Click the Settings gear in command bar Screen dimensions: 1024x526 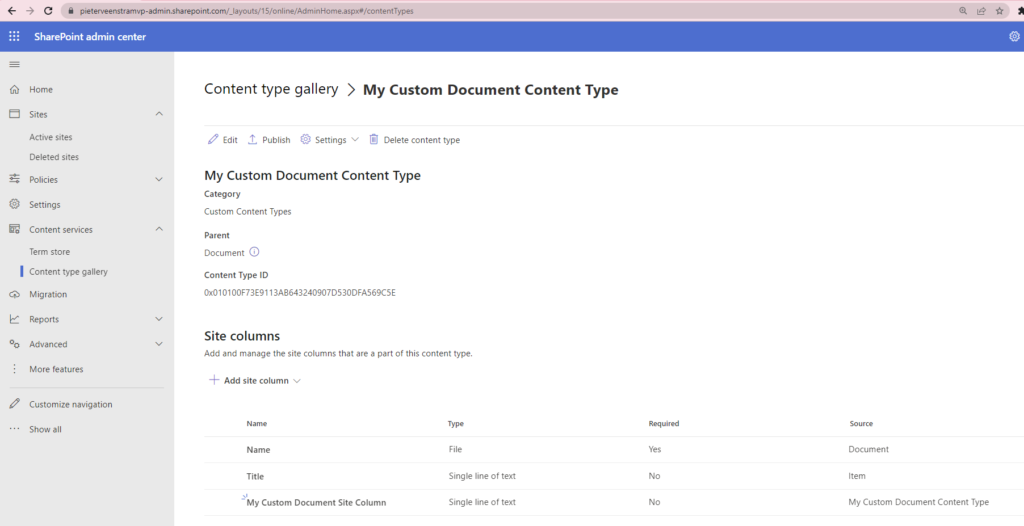point(305,139)
